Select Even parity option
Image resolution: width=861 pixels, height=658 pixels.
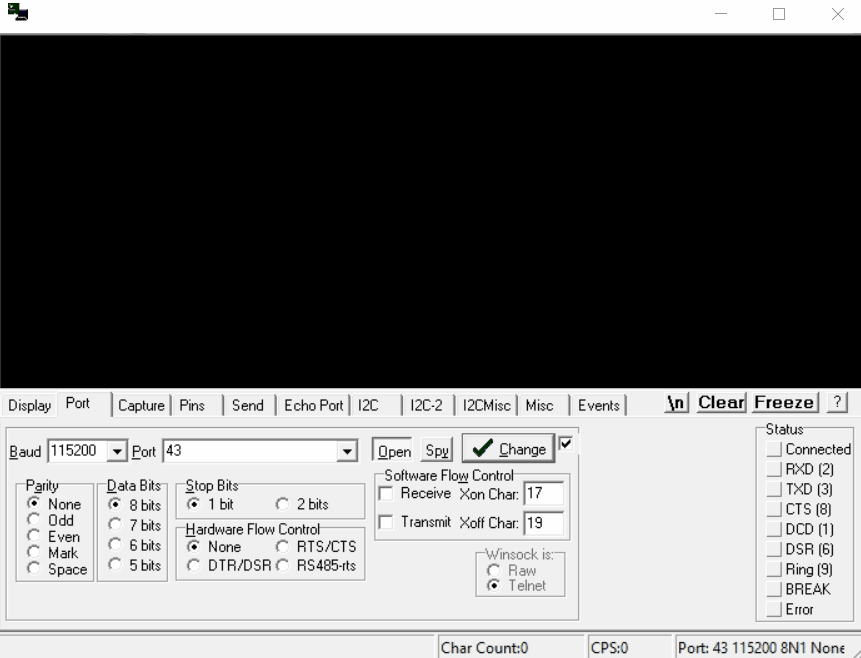[34, 537]
